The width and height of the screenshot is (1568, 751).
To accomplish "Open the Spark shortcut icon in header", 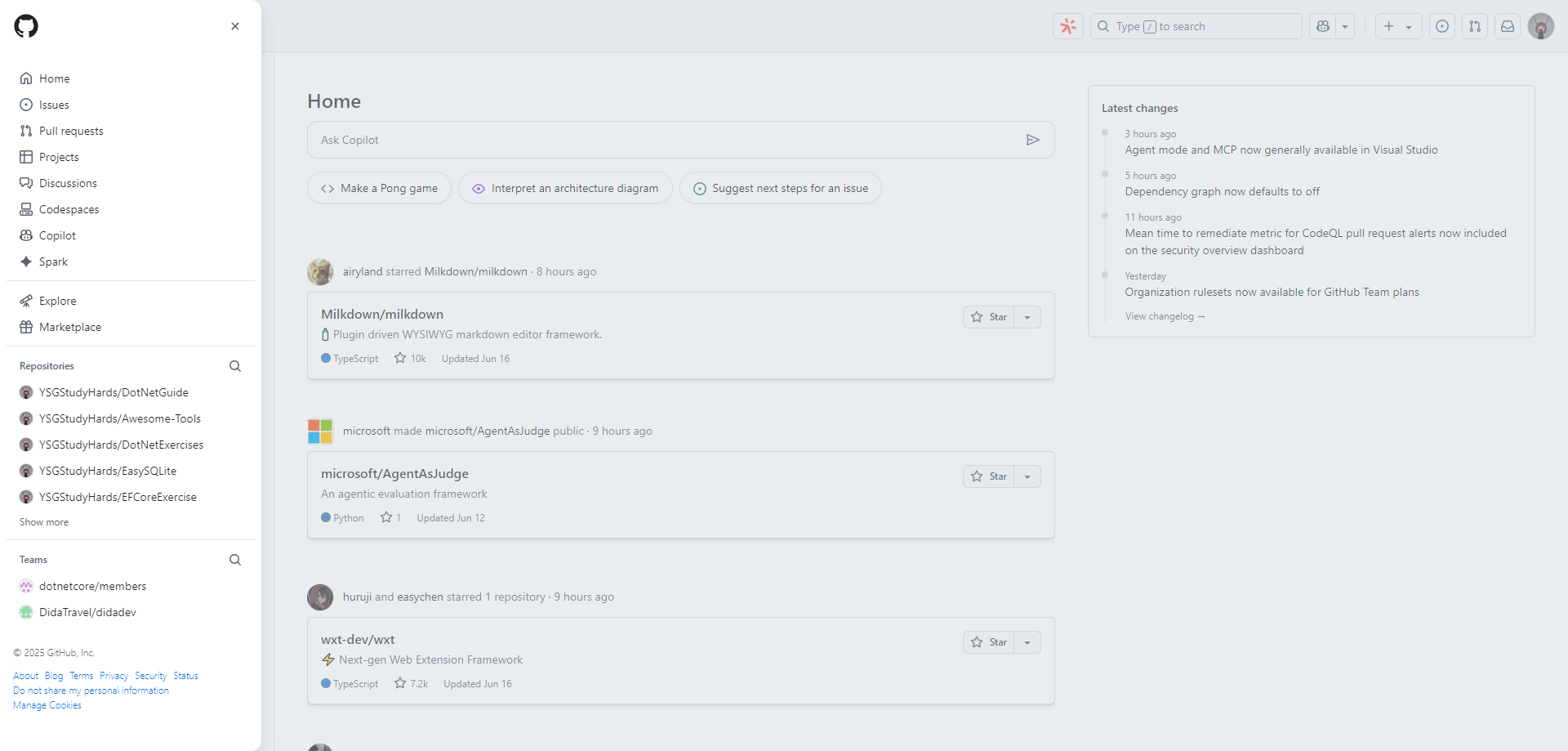I will click(1068, 26).
